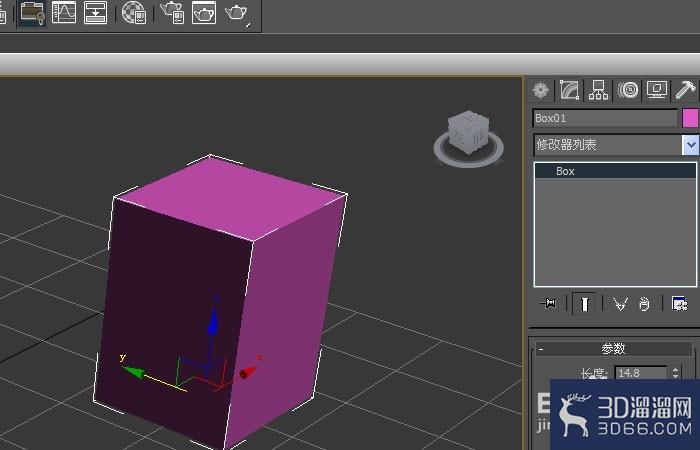
Task: Toggle the Graphite Modeling Tools ribbon
Action: click(32, 13)
